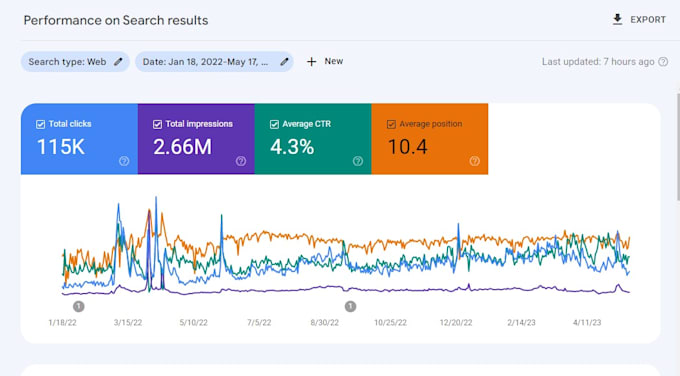Click the 5/10/22 axis date label
Image resolution: width=680 pixels, height=376 pixels.
point(193,323)
